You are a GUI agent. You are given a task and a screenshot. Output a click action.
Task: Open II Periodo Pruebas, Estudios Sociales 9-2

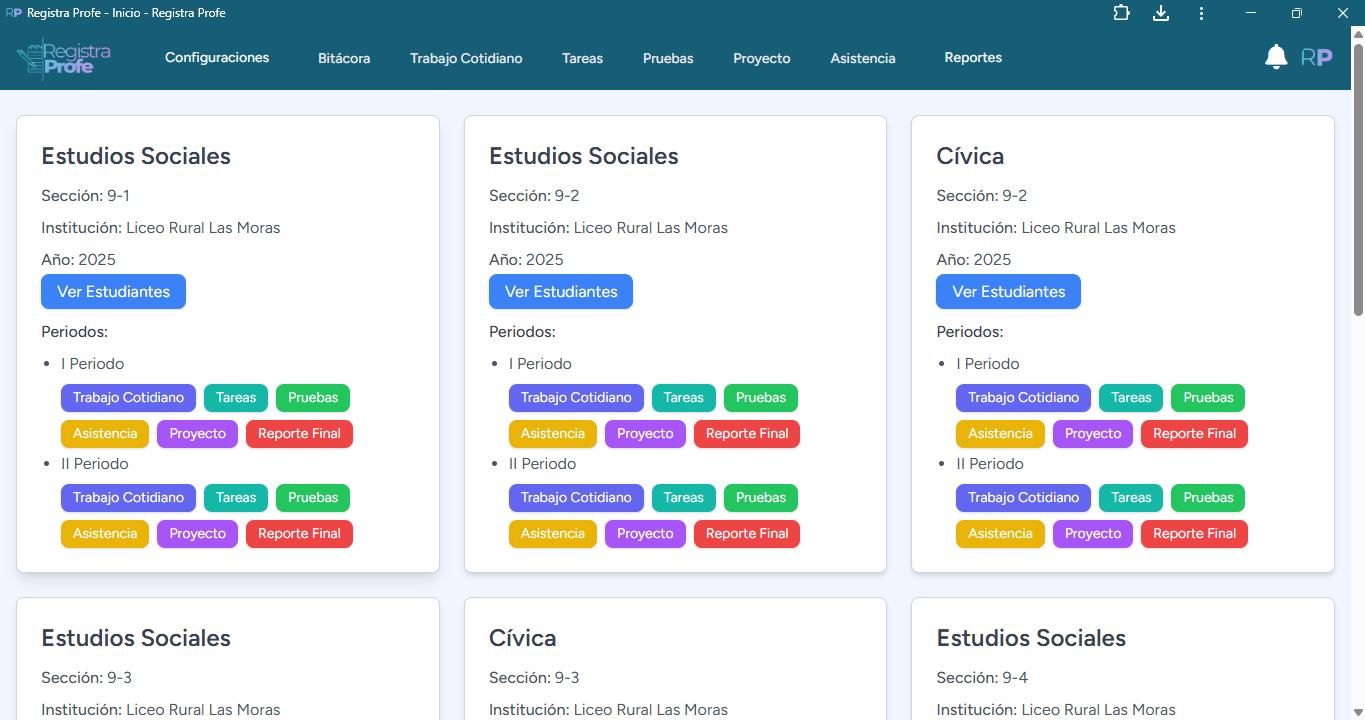[x=761, y=498]
